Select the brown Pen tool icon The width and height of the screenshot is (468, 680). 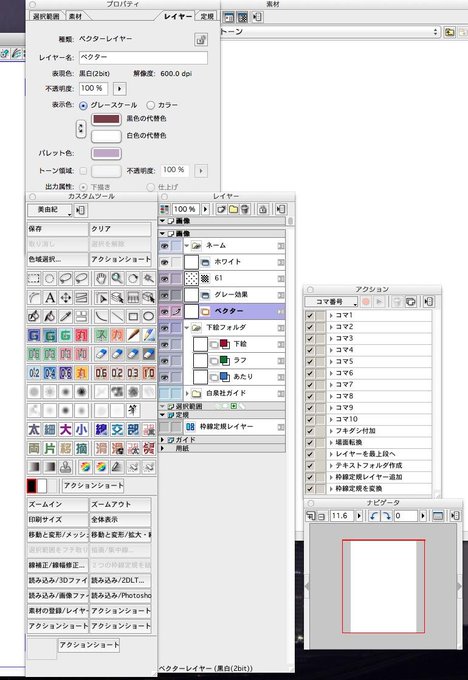pyautogui.click(x=133, y=335)
